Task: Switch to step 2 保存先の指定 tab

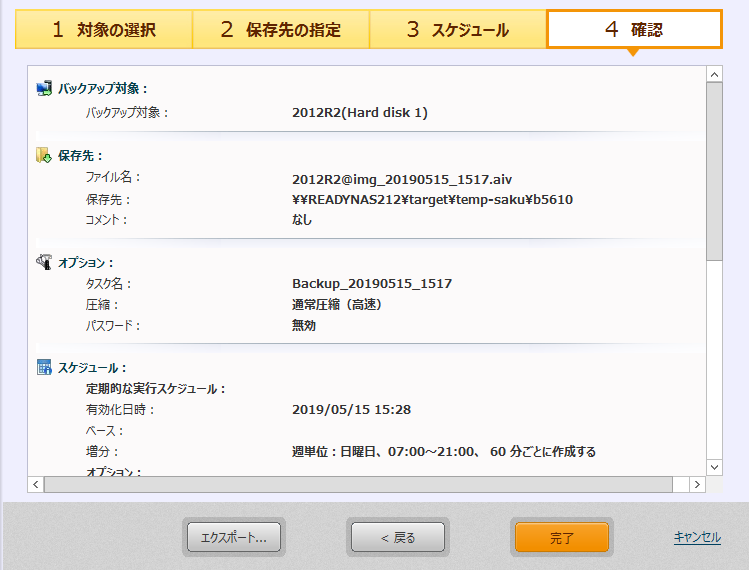Action: coord(280,30)
